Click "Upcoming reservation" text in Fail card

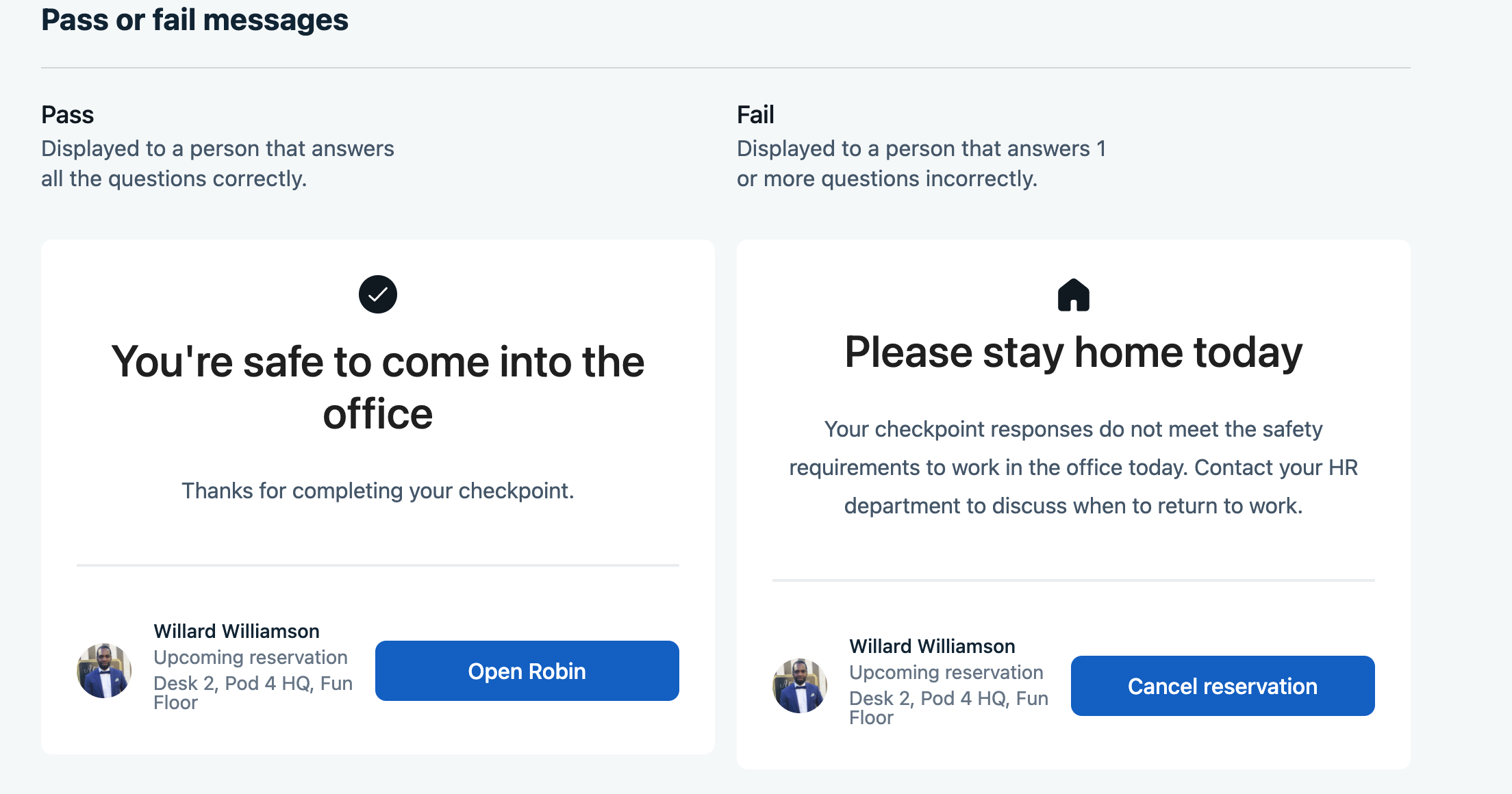(x=946, y=672)
